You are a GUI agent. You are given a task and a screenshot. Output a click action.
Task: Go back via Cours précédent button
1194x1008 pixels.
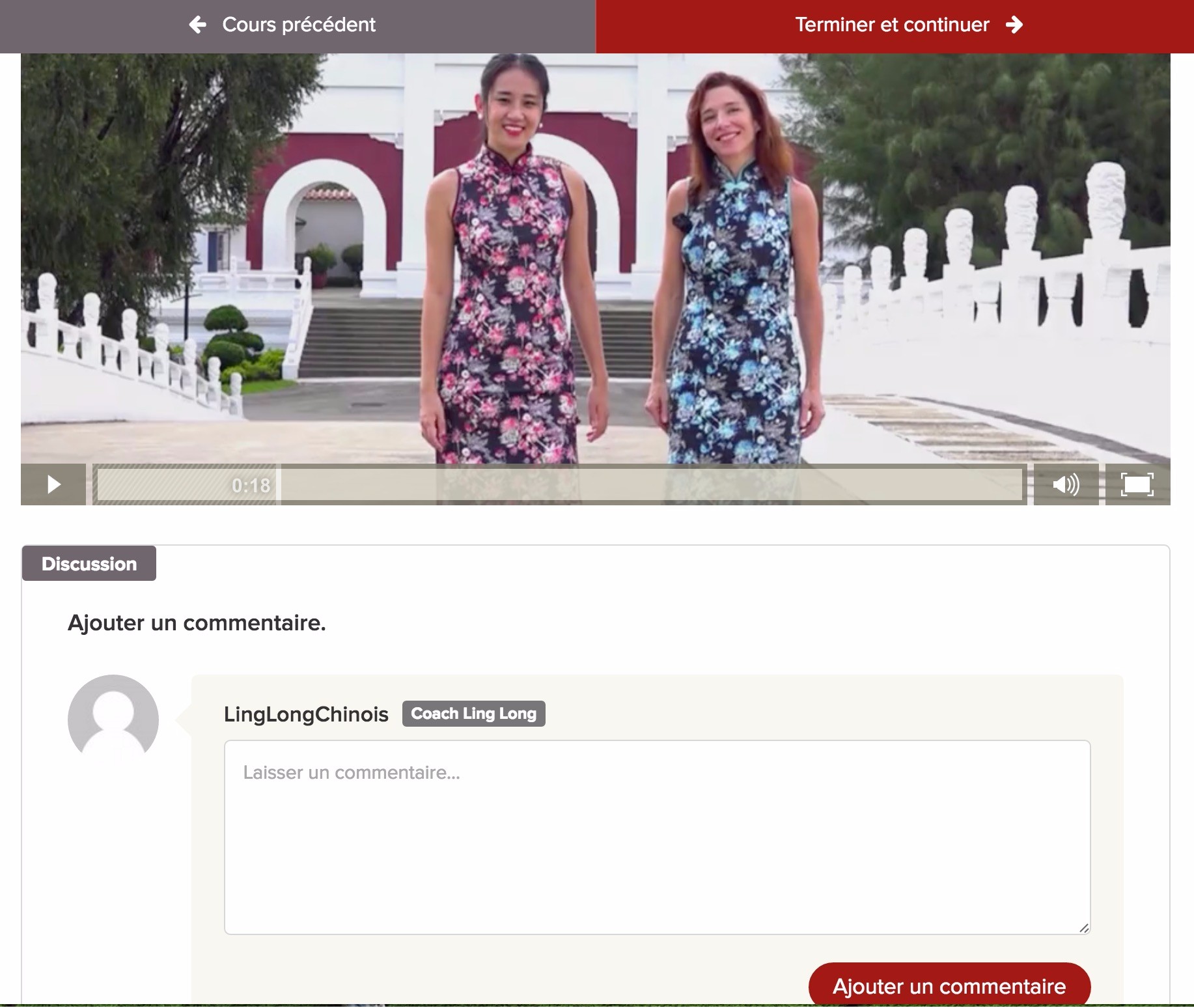point(298,26)
